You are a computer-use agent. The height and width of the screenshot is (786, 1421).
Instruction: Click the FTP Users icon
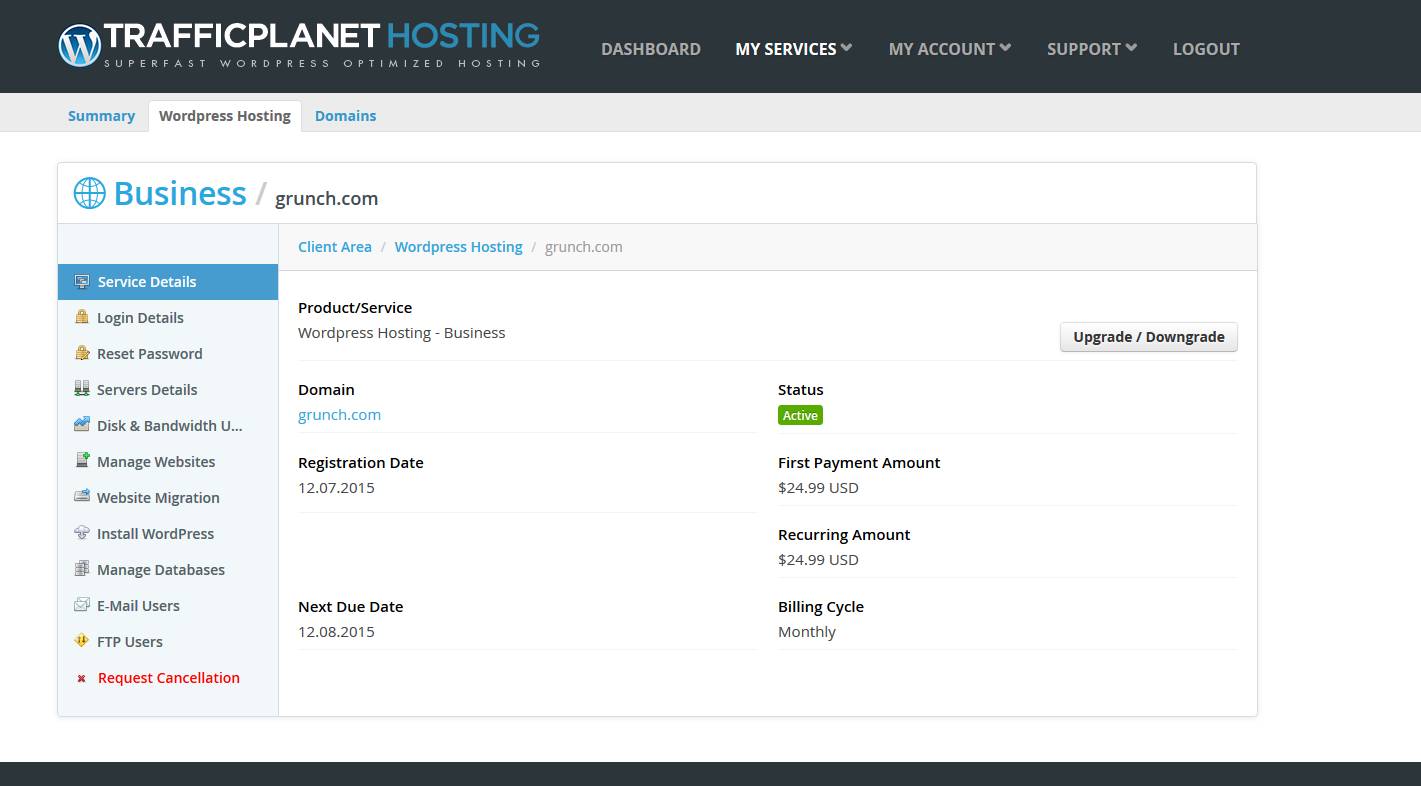82,641
